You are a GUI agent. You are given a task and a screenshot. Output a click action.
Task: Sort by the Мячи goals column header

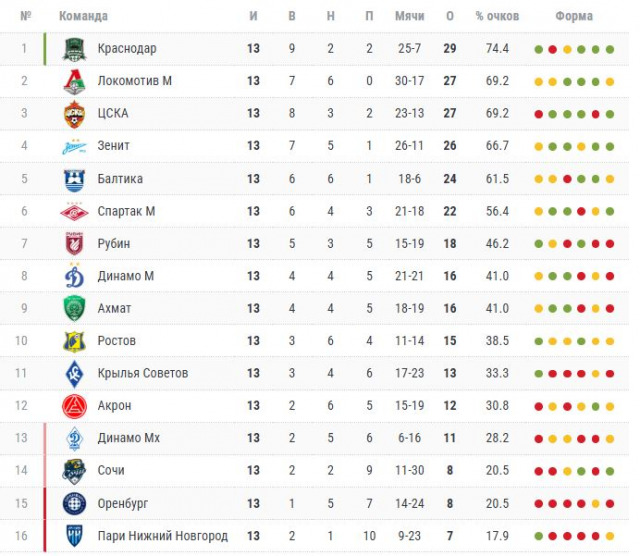tap(410, 16)
